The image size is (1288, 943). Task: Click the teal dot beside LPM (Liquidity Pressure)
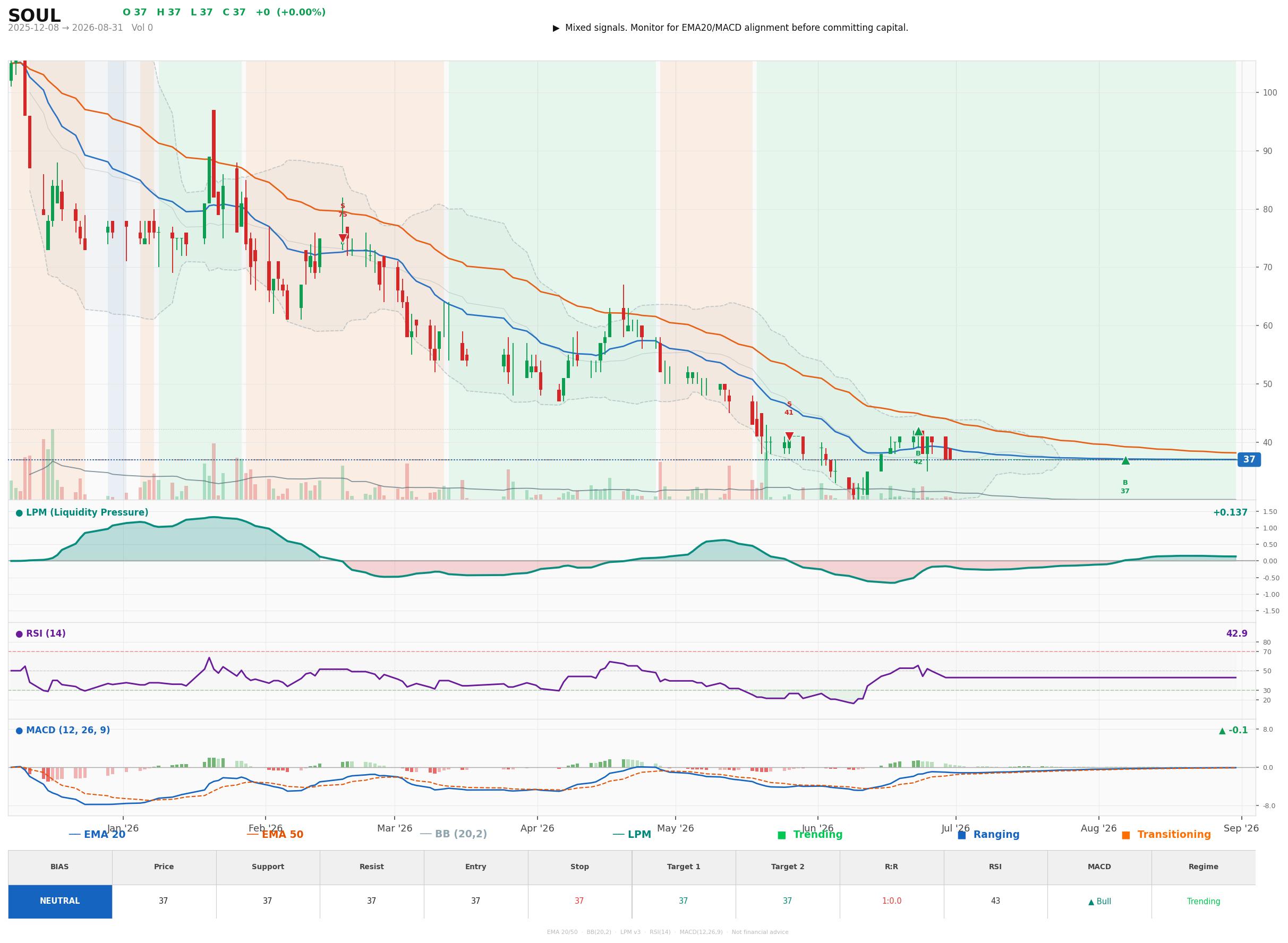[19, 513]
